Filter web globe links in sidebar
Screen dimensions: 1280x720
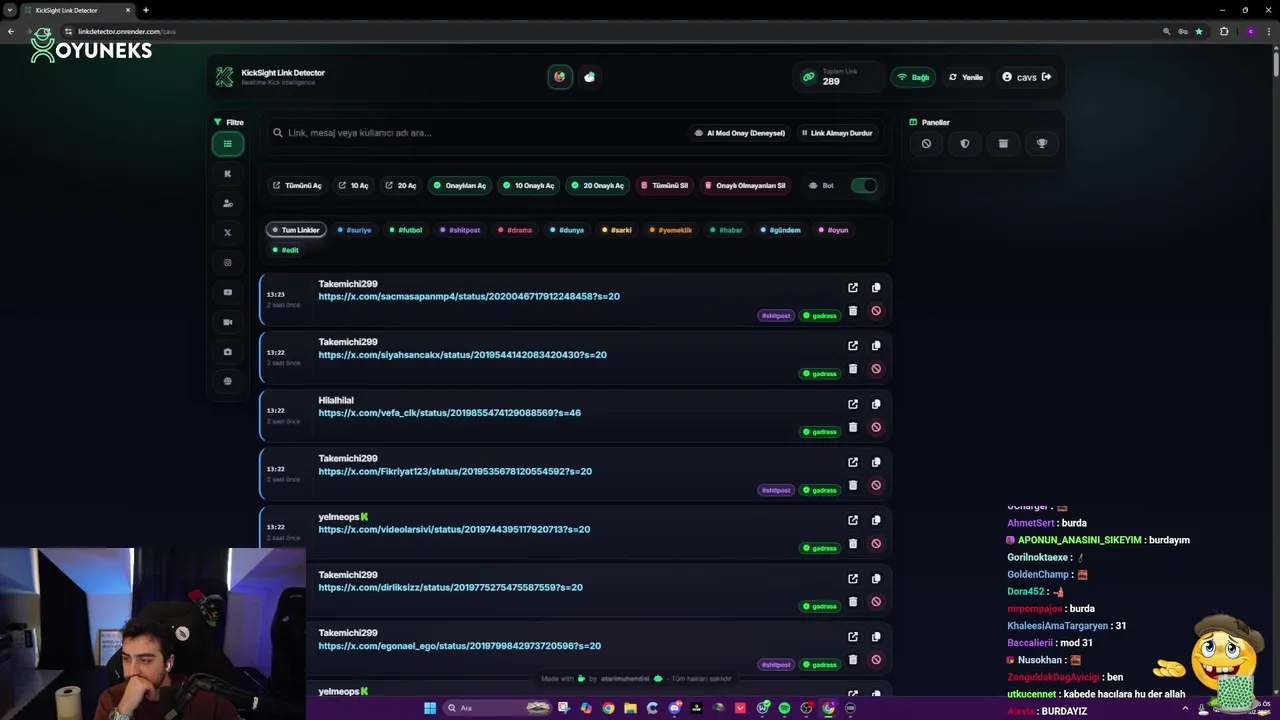coord(228,381)
